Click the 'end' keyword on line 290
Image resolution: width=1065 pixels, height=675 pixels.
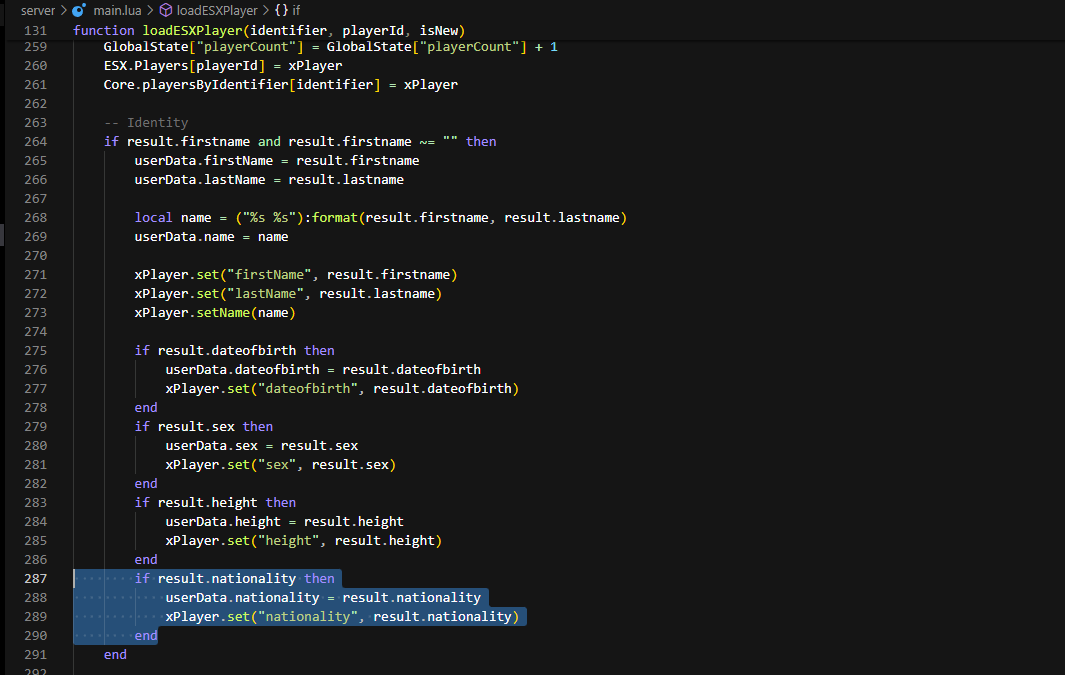coord(146,636)
